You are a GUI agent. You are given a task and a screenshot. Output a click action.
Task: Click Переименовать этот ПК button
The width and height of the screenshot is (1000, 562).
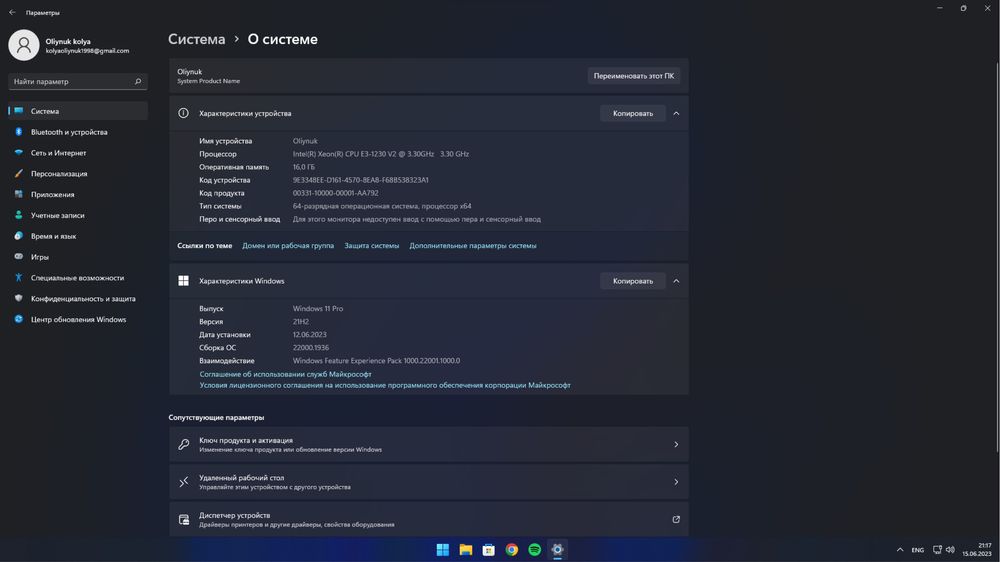(634, 76)
